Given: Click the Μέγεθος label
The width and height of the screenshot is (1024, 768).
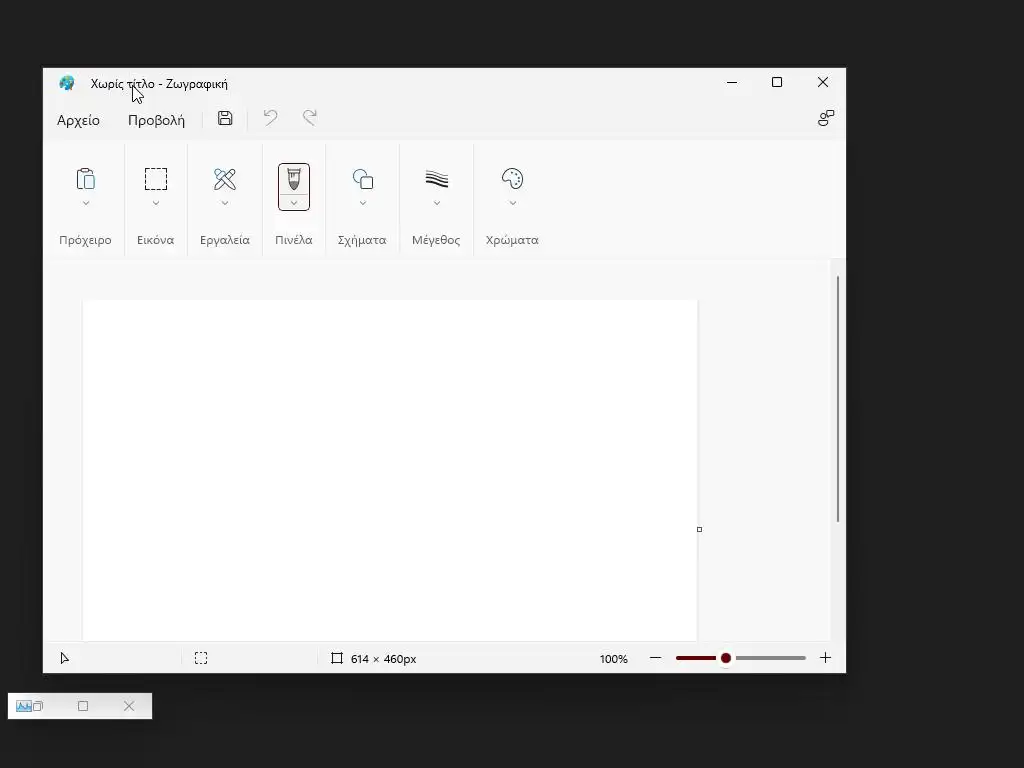Looking at the screenshot, I should [x=436, y=240].
